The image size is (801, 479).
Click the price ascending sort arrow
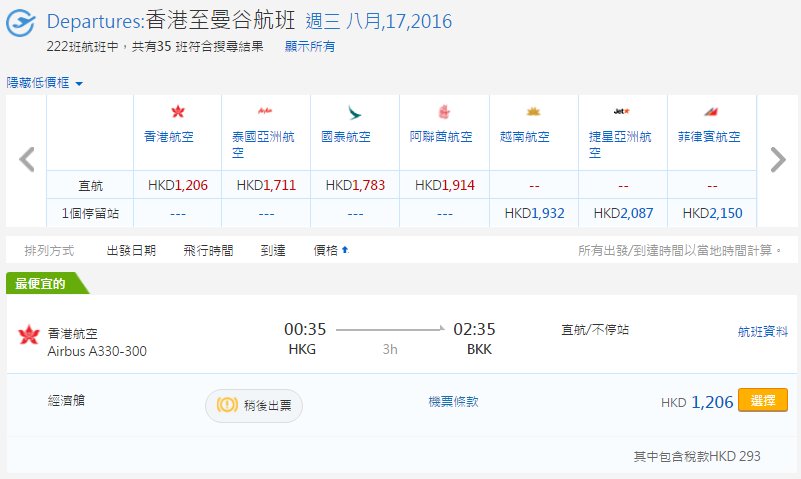point(345,250)
